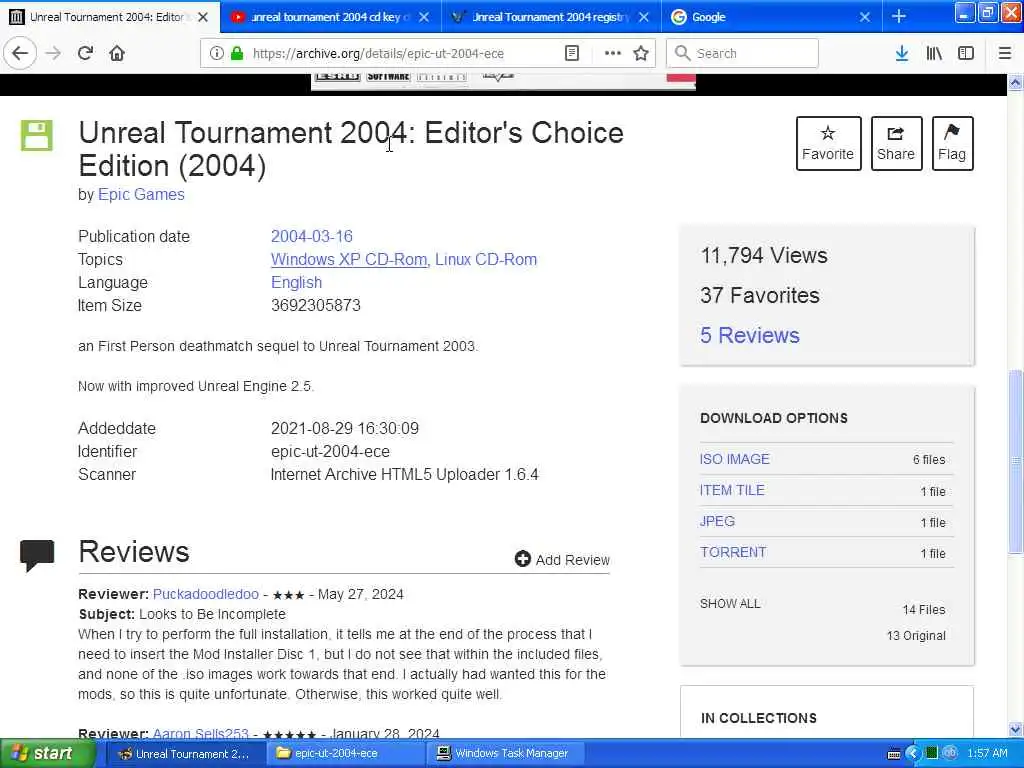Image resolution: width=1024 pixels, height=768 pixels.
Task: Open the Library bookshelf icon
Action: [x=934, y=54]
